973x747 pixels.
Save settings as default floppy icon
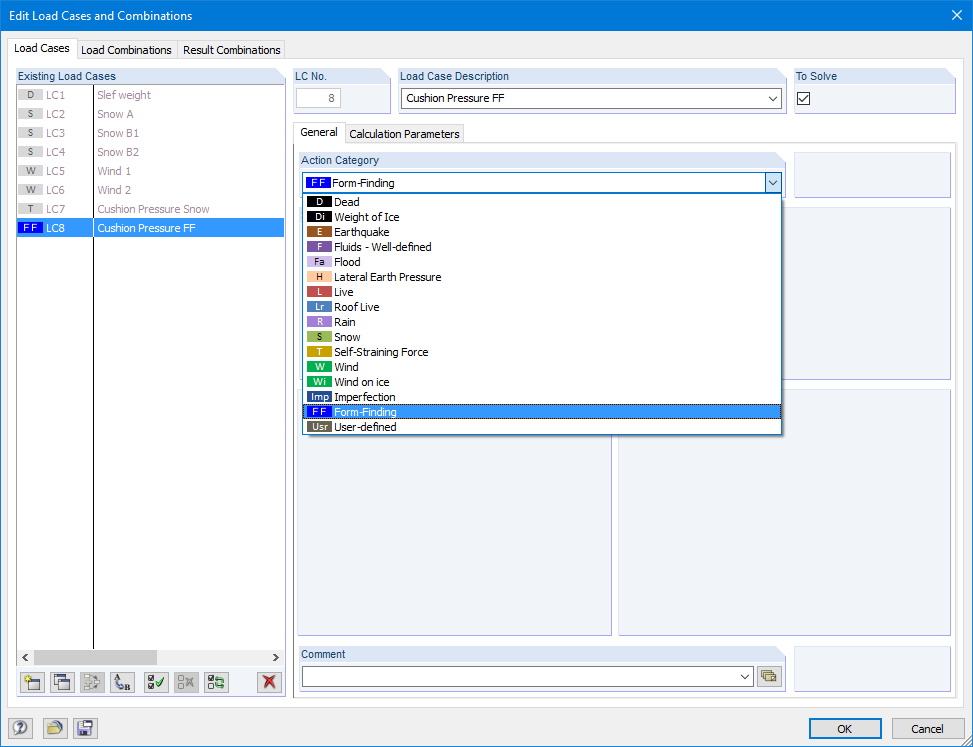(85, 728)
